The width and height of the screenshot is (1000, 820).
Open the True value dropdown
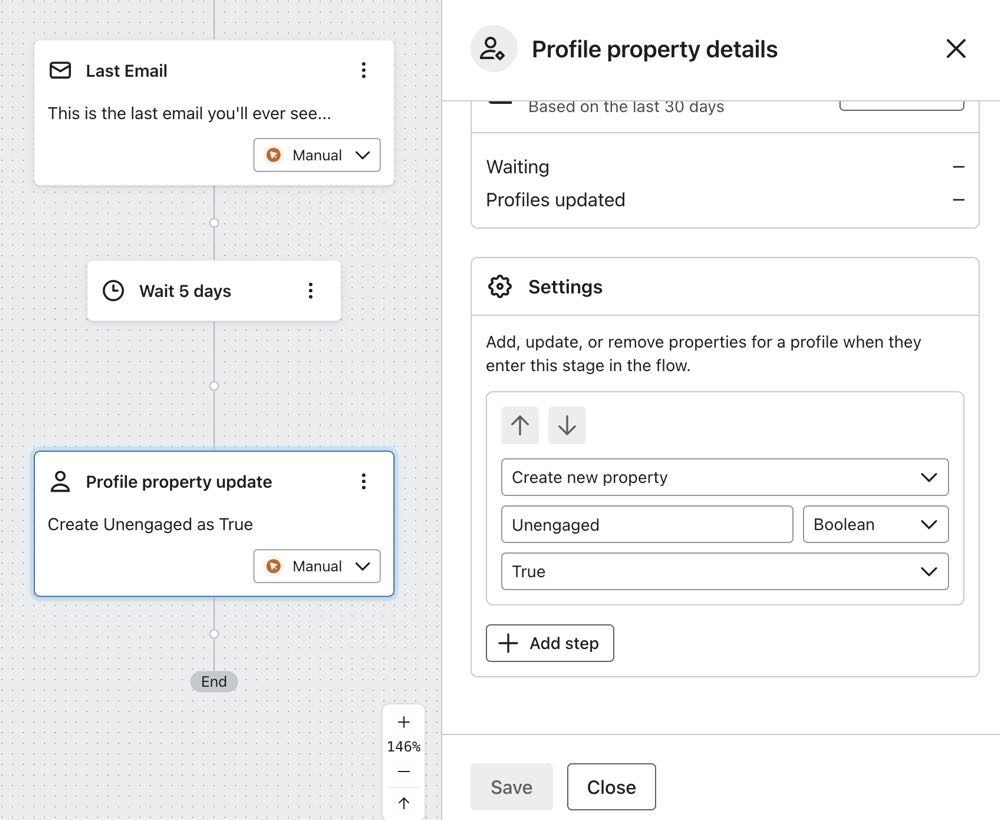[724, 571]
